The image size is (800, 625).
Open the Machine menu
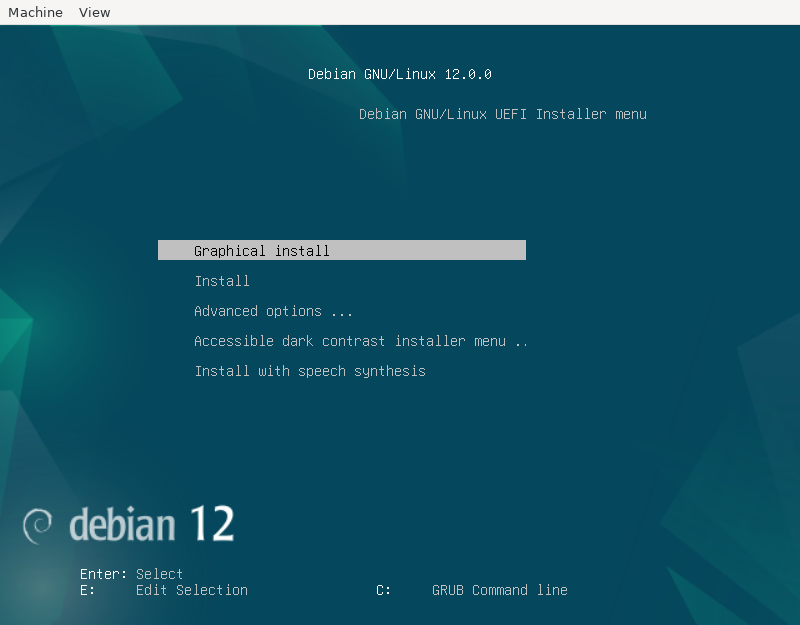tap(35, 12)
